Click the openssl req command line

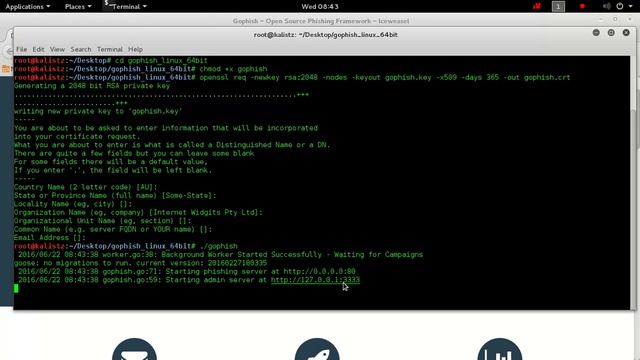(x=384, y=78)
